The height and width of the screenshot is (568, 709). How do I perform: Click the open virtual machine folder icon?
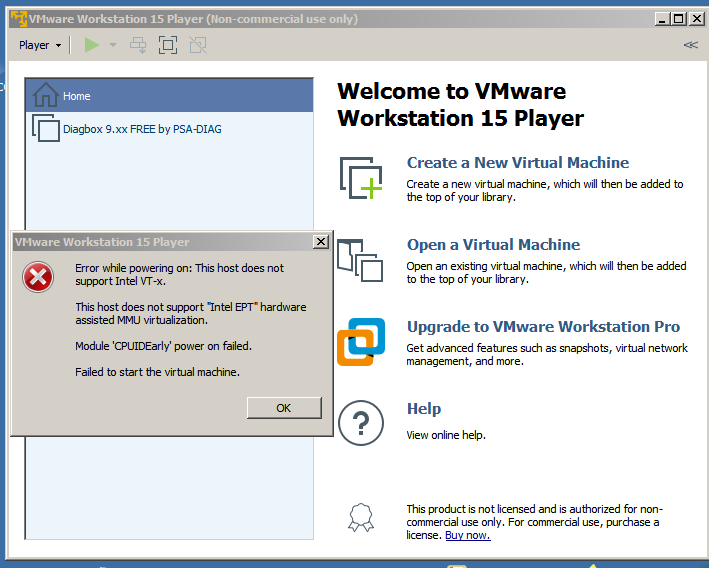pyautogui.click(x=360, y=260)
